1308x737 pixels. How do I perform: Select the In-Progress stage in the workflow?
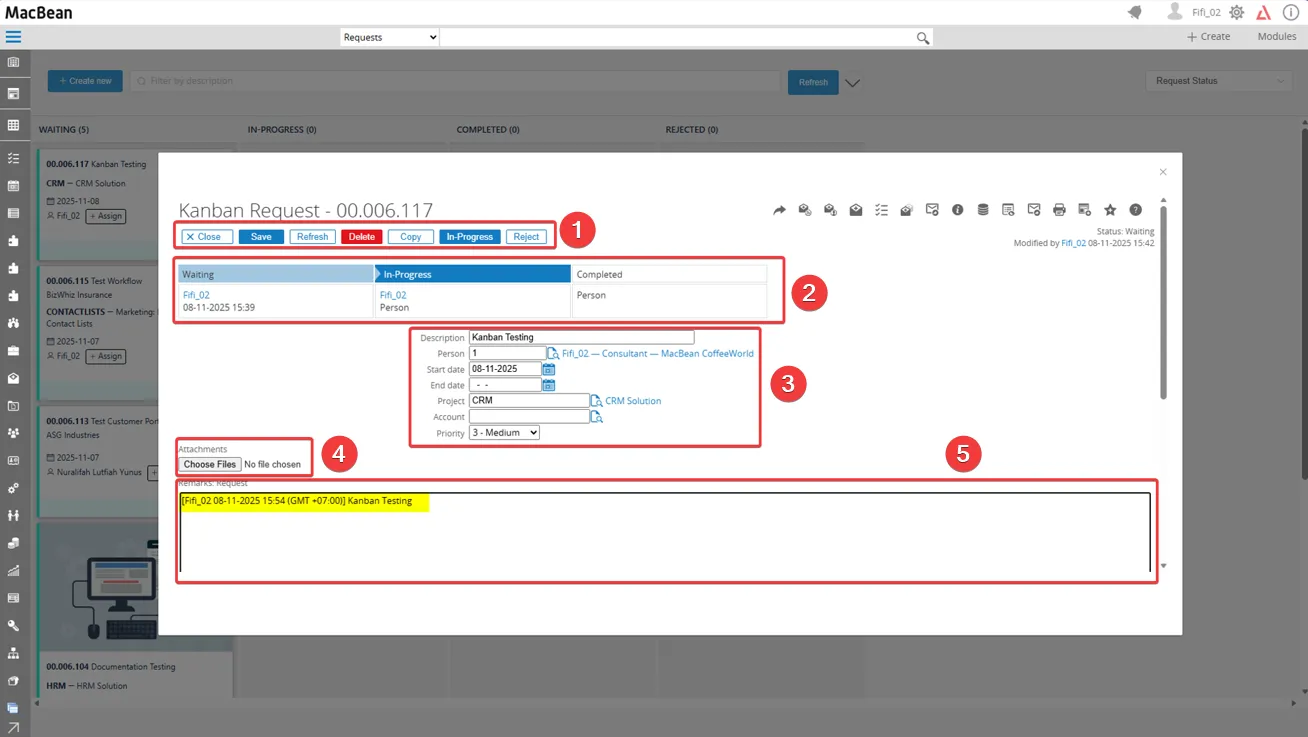tap(471, 273)
